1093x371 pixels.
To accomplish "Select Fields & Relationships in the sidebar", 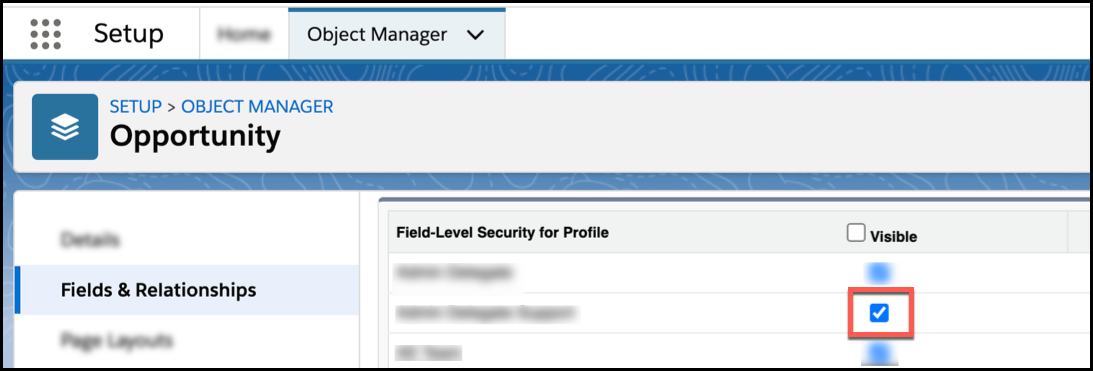I will tap(158, 289).
